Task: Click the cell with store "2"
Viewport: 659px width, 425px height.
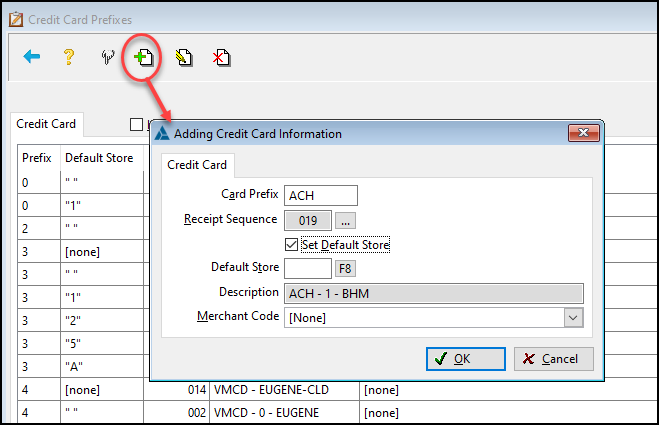Action: click(x=102, y=320)
